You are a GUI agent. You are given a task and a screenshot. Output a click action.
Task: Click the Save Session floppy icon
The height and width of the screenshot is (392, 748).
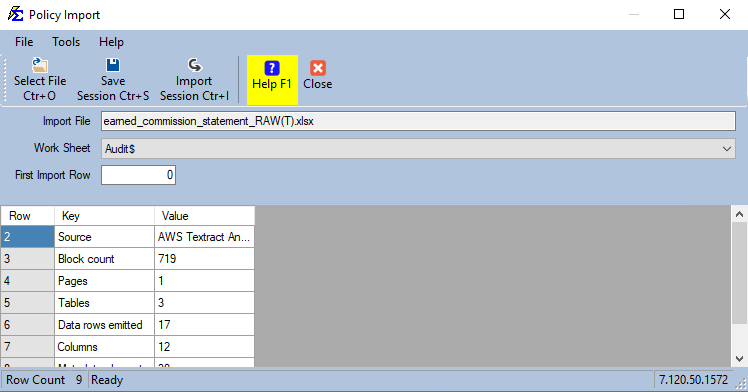(x=113, y=65)
